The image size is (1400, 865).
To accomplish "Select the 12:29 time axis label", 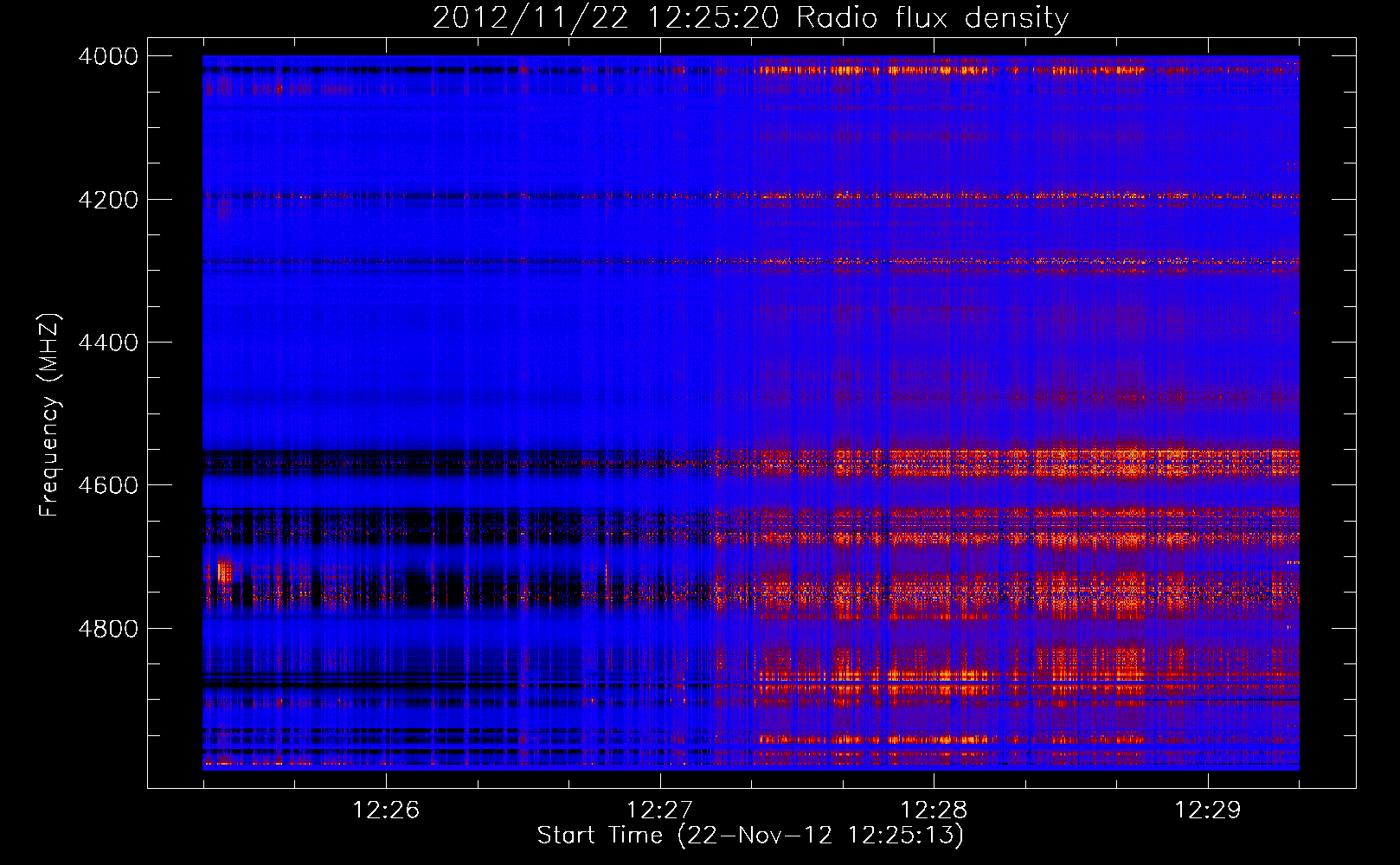I will click(1207, 810).
